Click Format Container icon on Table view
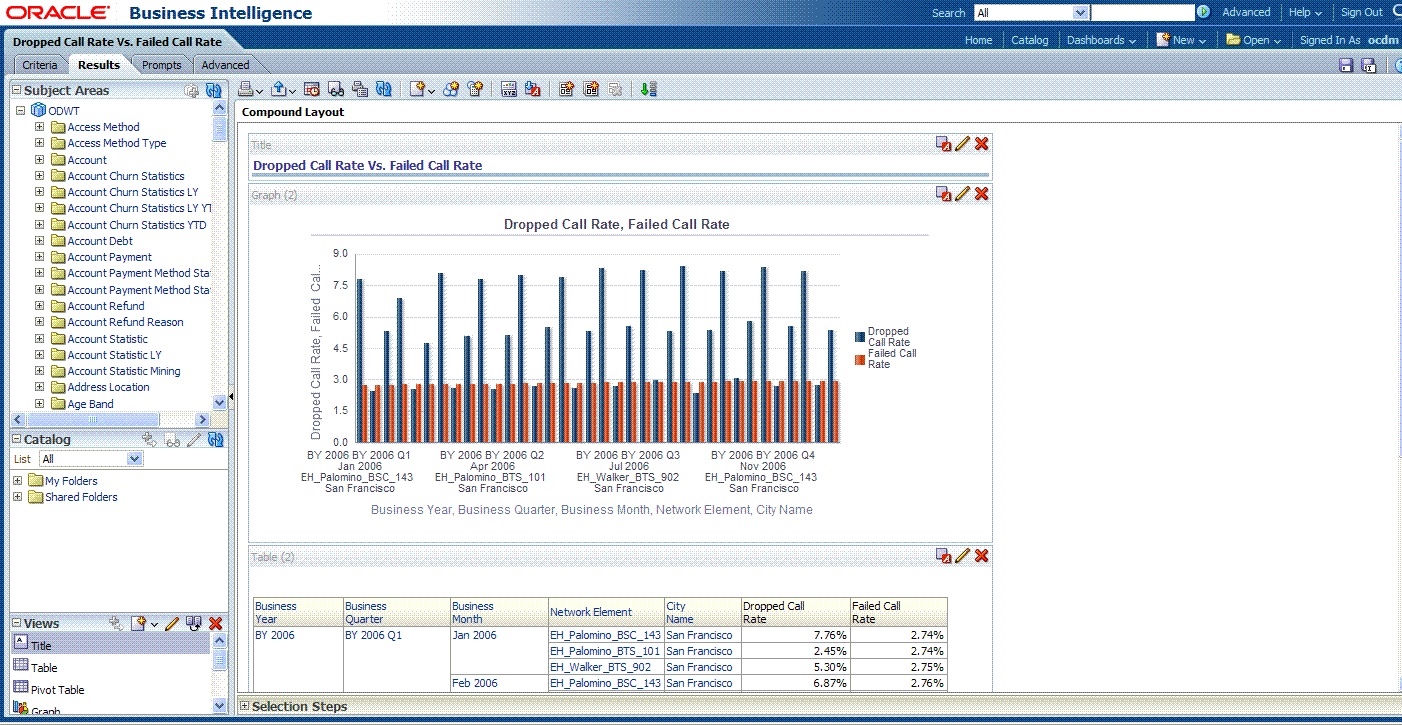This screenshot has height=725, width=1402. coord(943,556)
